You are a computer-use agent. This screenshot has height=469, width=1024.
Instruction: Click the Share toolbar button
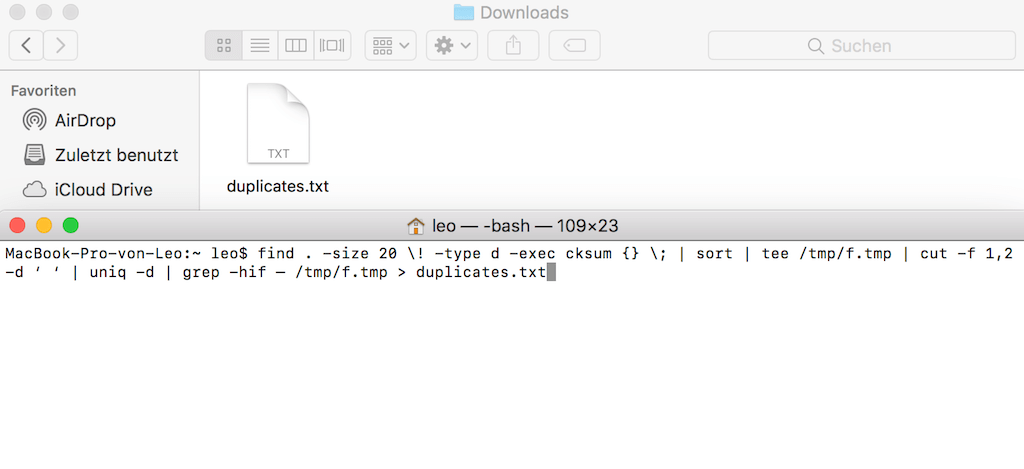[x=513, y=45]
